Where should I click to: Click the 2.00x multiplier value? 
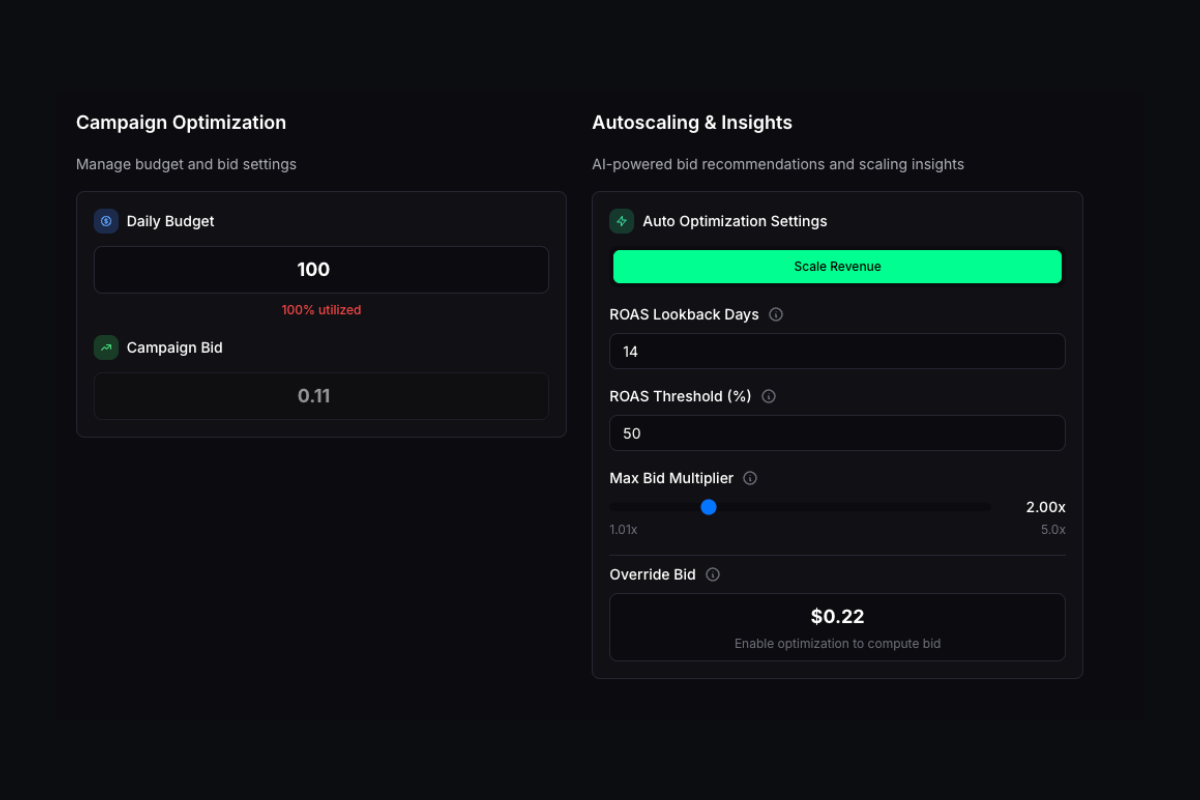[x=1045, y=507]
